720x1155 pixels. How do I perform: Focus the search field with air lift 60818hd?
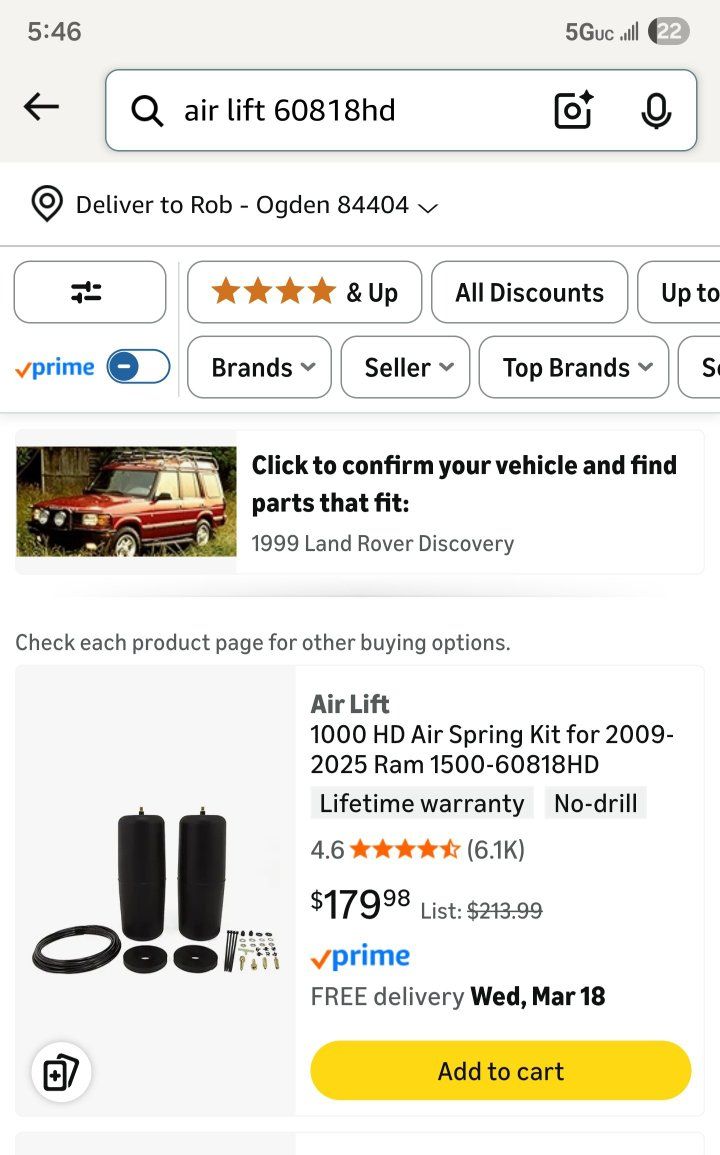coord(350,110)
